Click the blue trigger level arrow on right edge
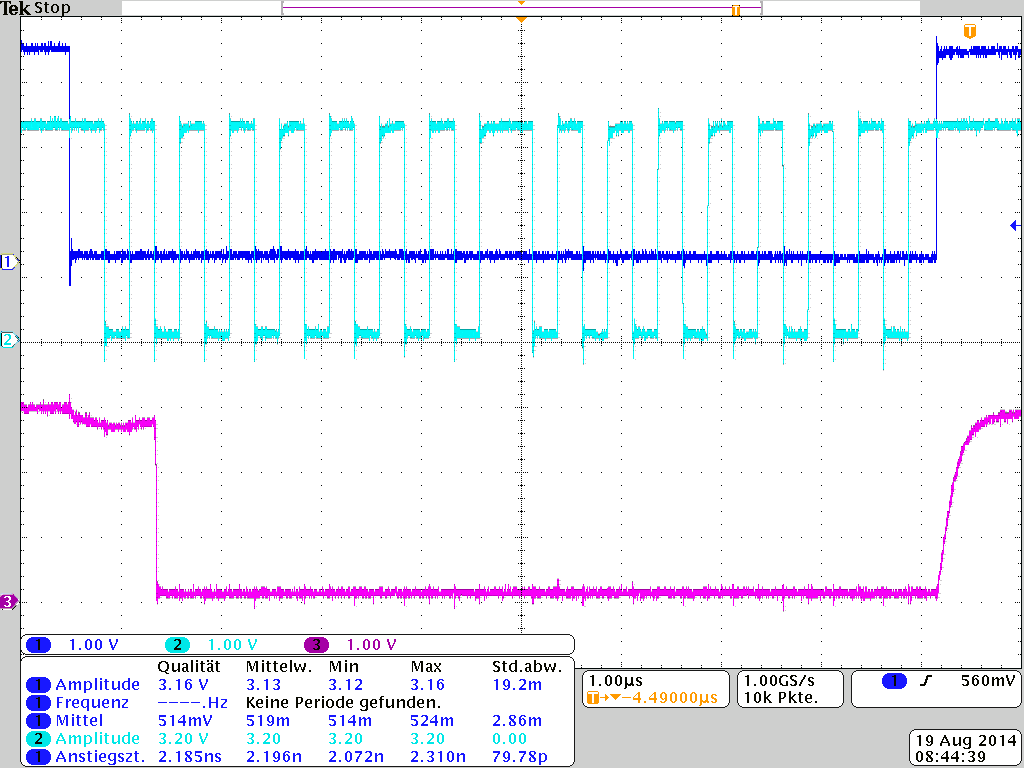Screen dimensions: 1024x768 1015,226
